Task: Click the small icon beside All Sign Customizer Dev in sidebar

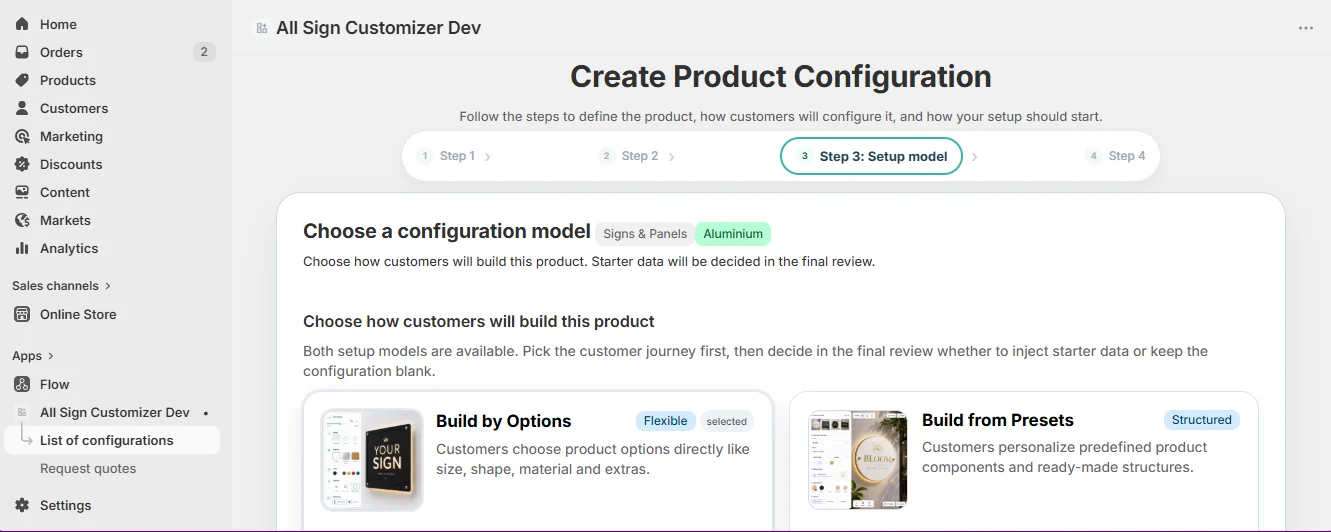Action: (x=22, y=412)
